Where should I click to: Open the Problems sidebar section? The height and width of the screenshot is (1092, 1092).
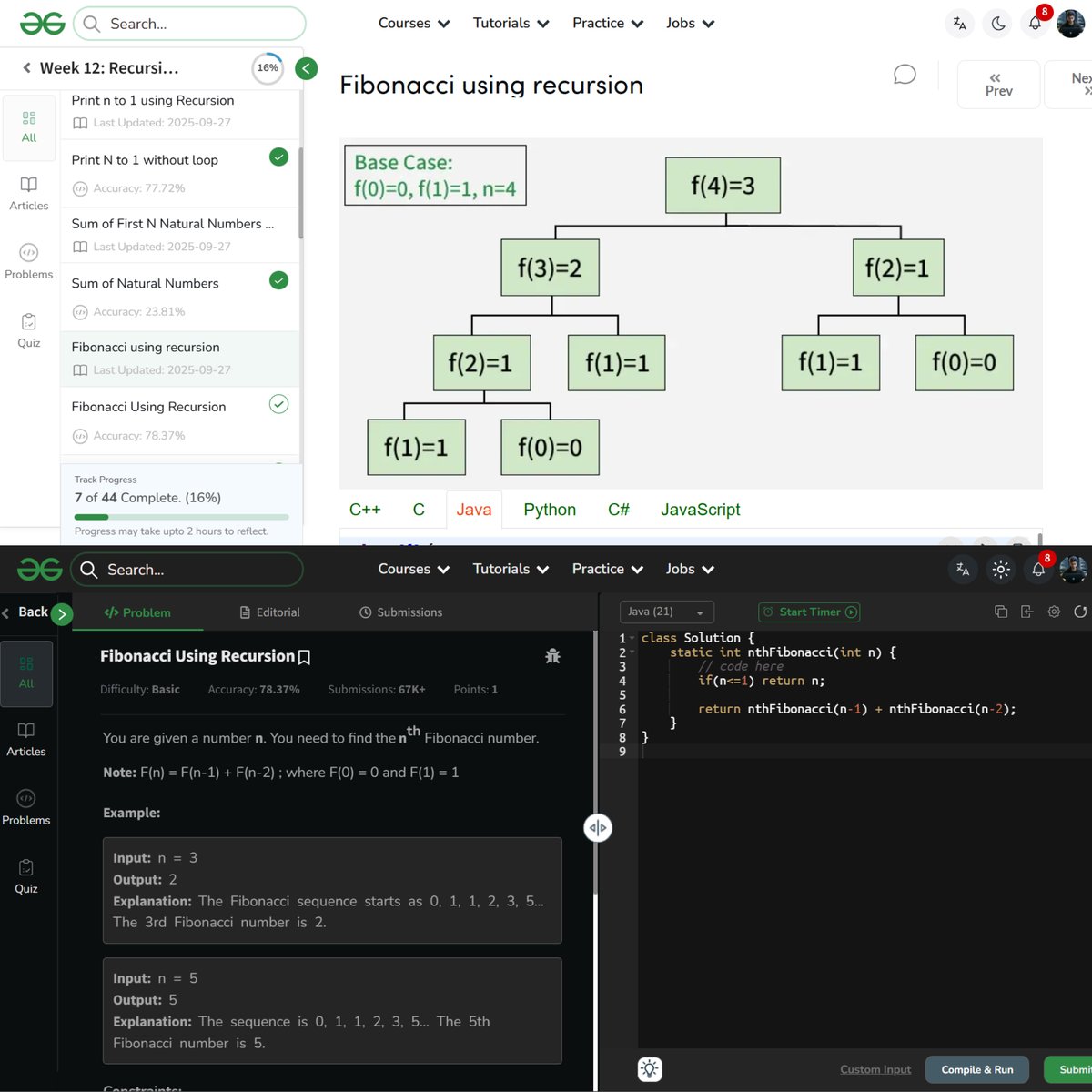(x=26, y=808)
